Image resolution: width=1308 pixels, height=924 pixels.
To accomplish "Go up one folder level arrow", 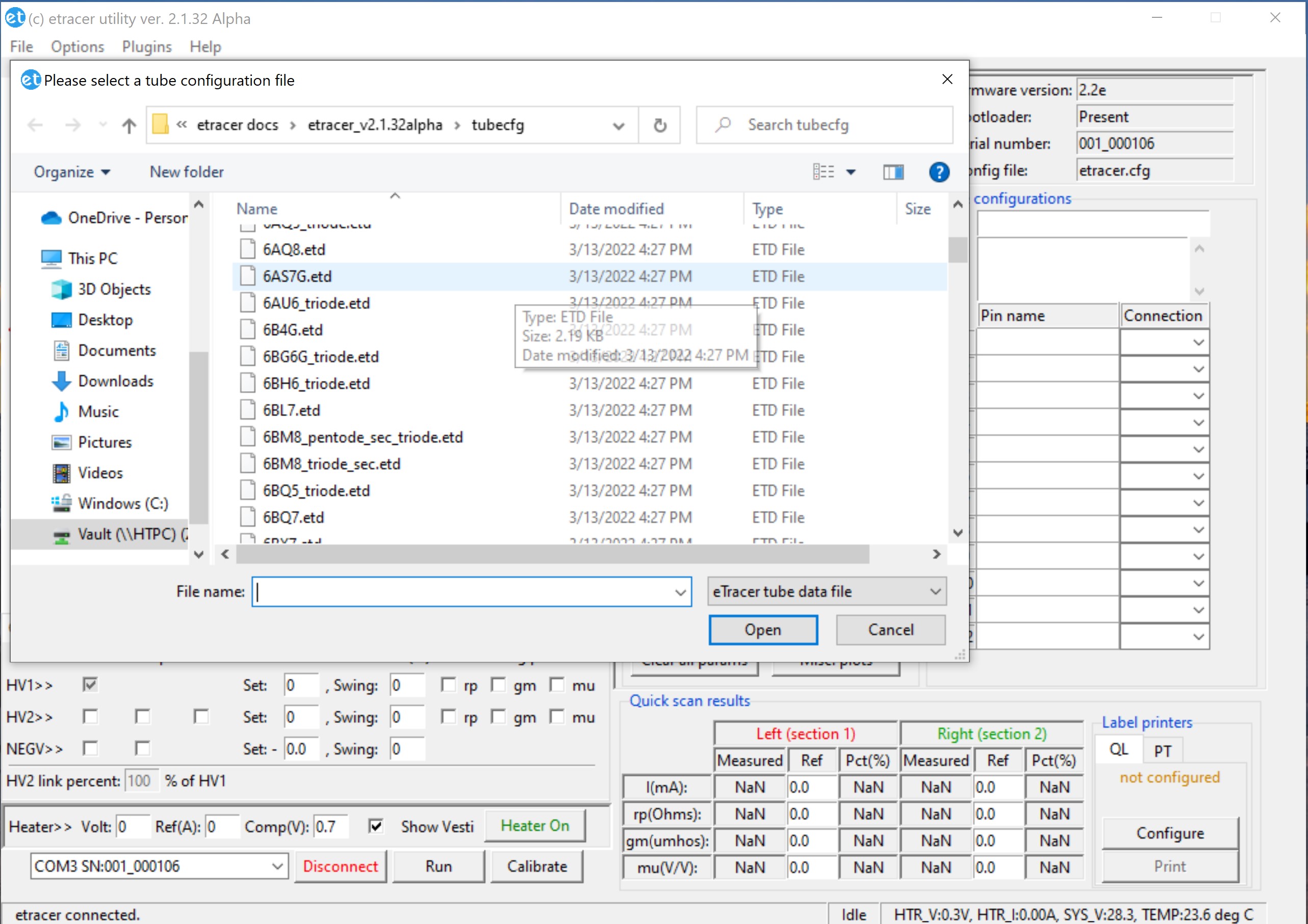I will tap(129, 125).
